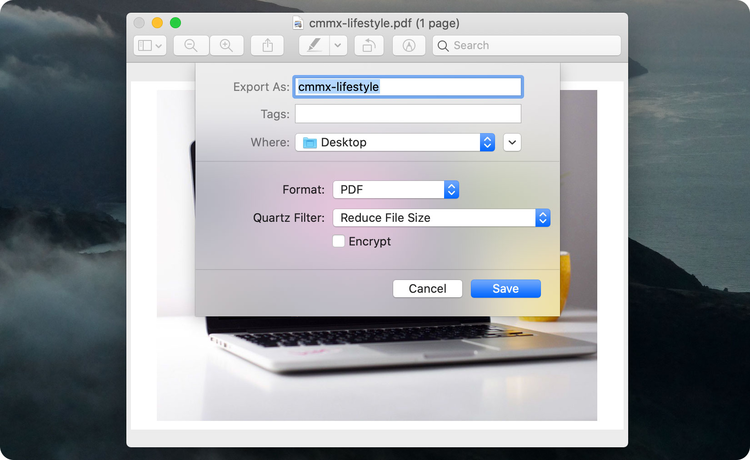Screen dimensions: 750x460
Task: Open the Format PDF dropdown
Action: tap(396, 190)
